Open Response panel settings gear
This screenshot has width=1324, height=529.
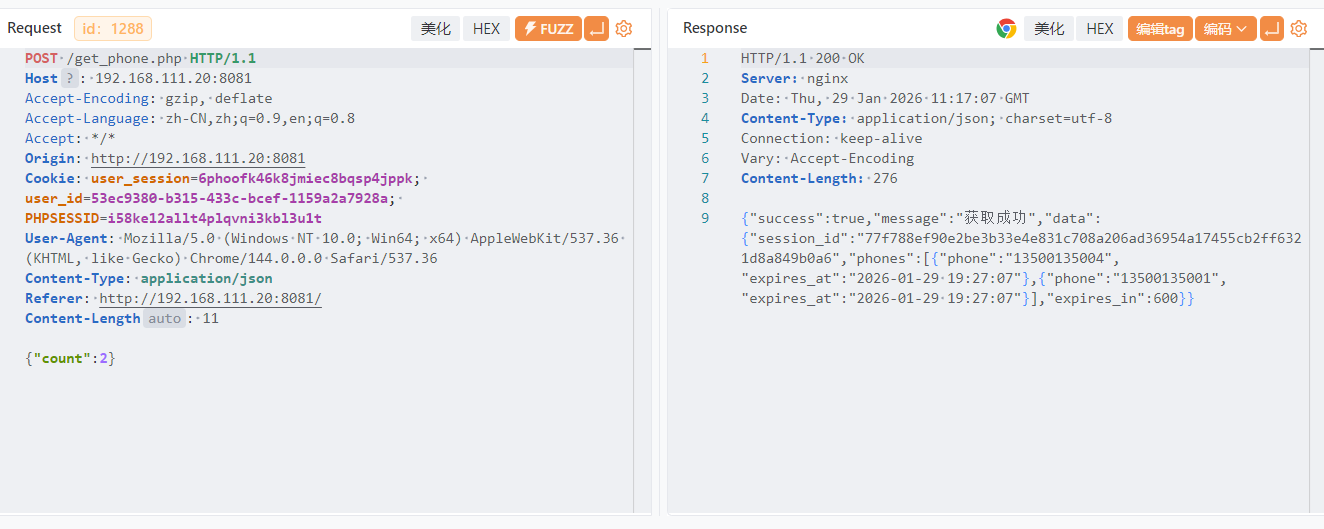pos(1299,29)
